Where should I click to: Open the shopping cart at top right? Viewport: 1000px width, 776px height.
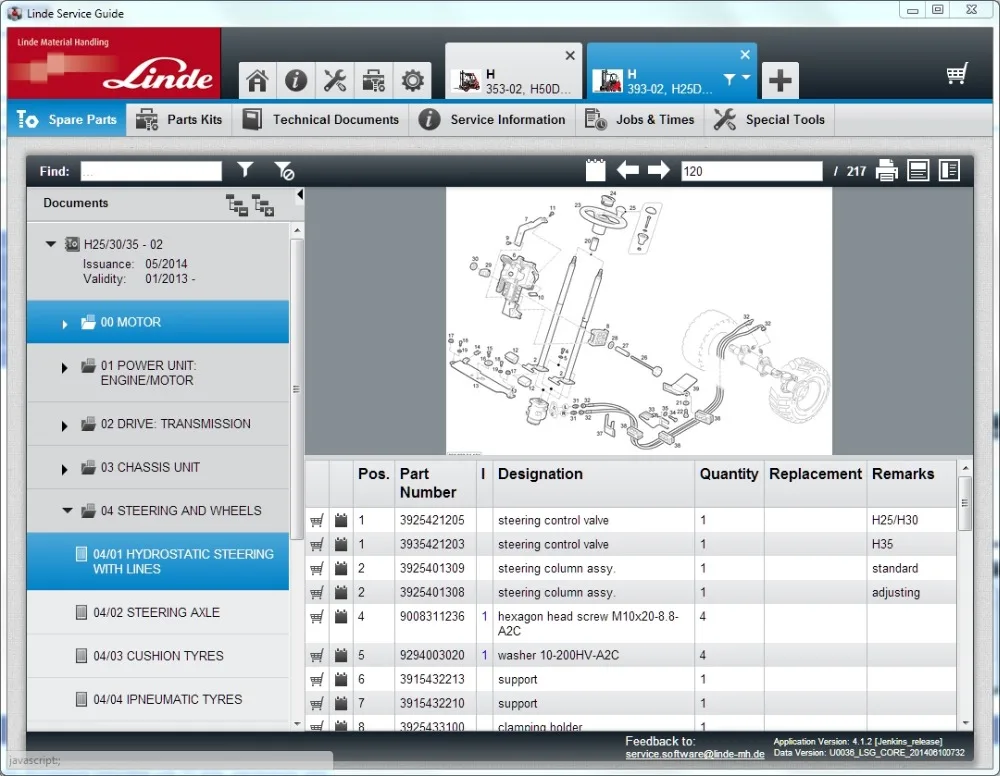coord(957,74)
